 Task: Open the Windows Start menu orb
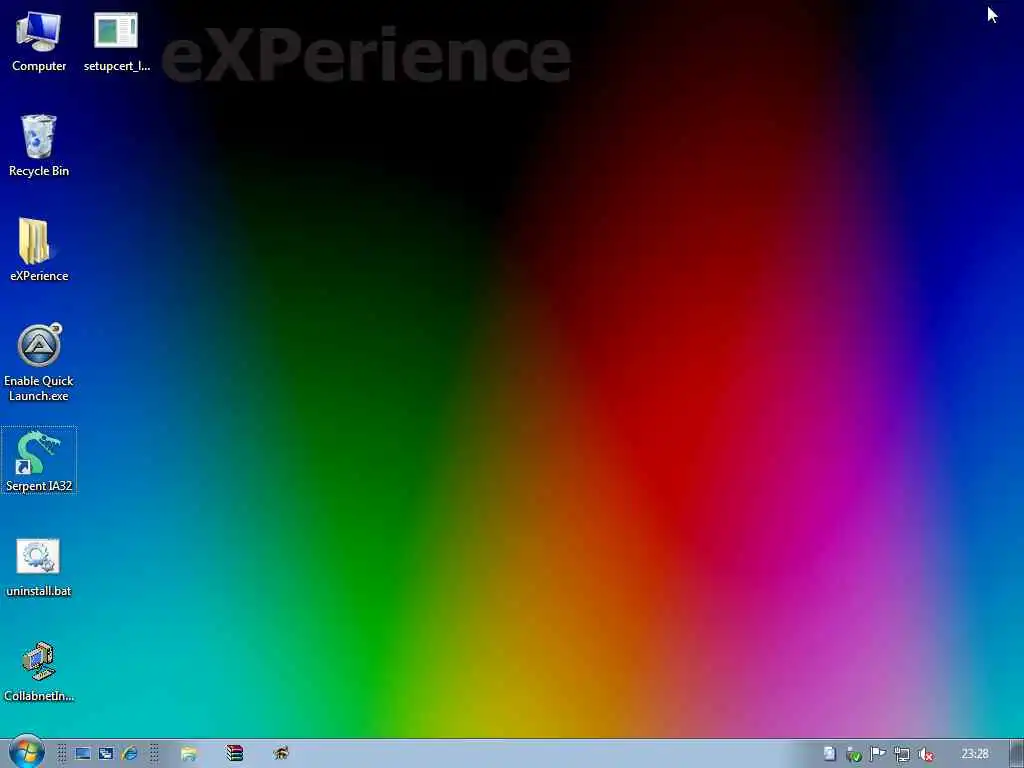pos(26,752)
